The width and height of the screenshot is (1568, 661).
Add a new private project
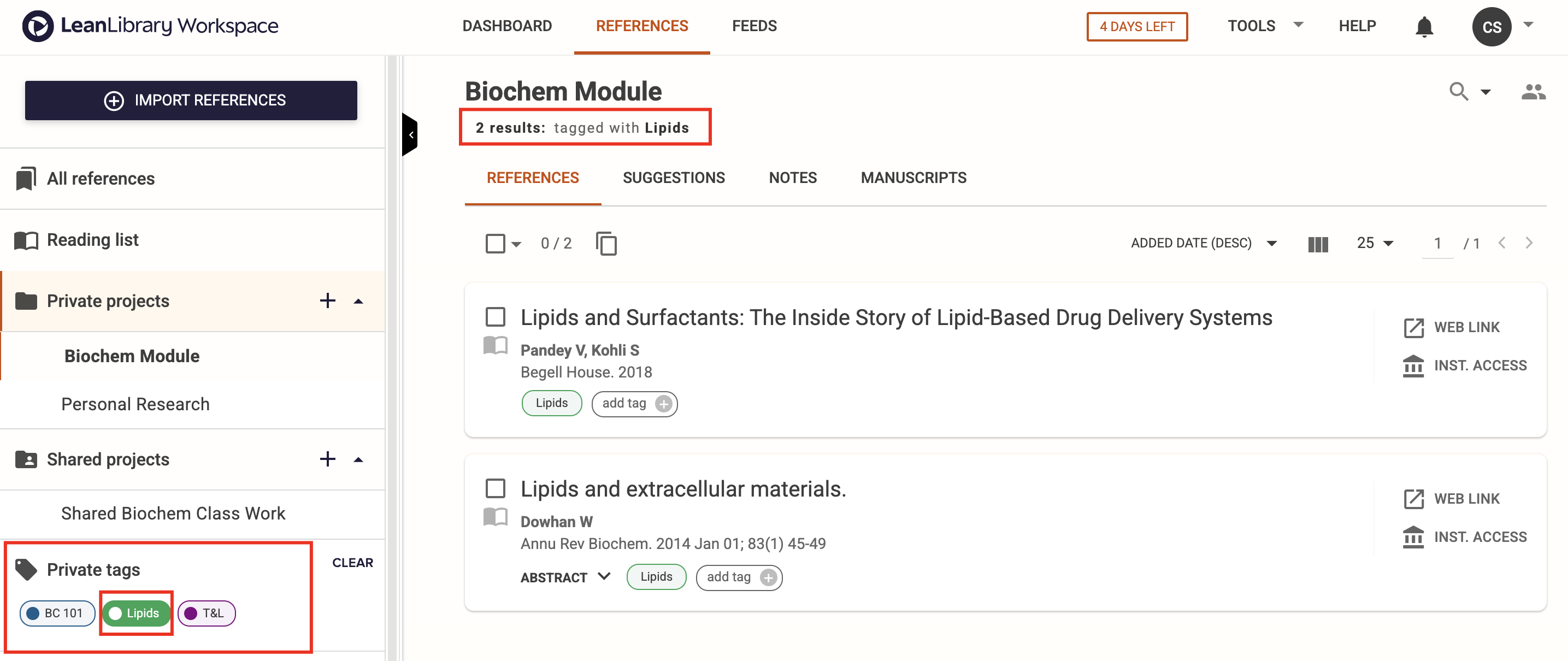pos(327,300)
